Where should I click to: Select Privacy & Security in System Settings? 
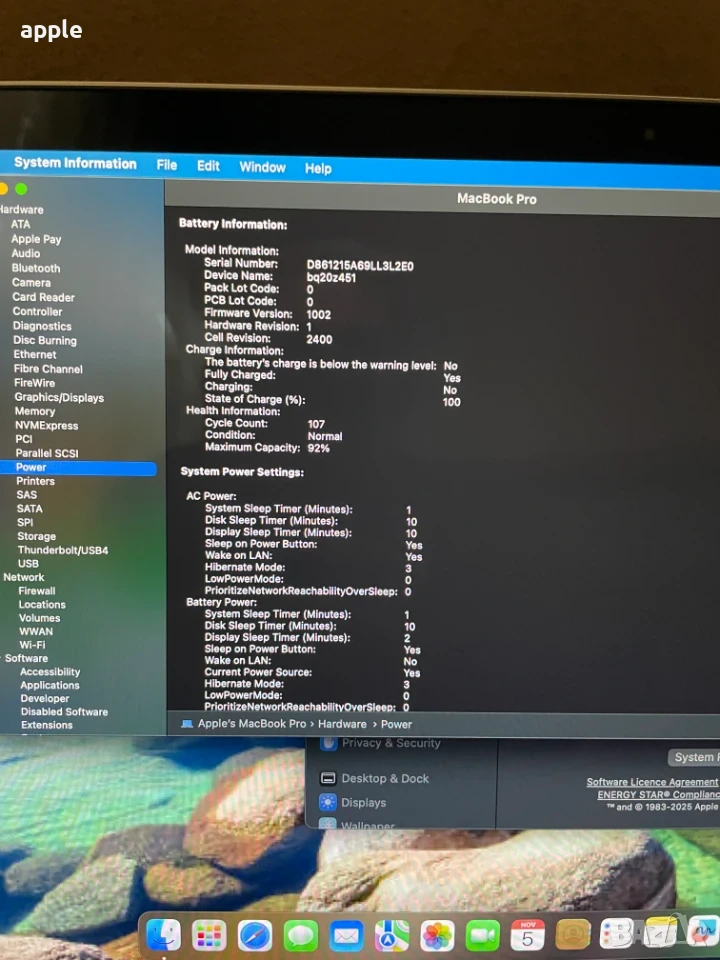(x=391, y=743)
